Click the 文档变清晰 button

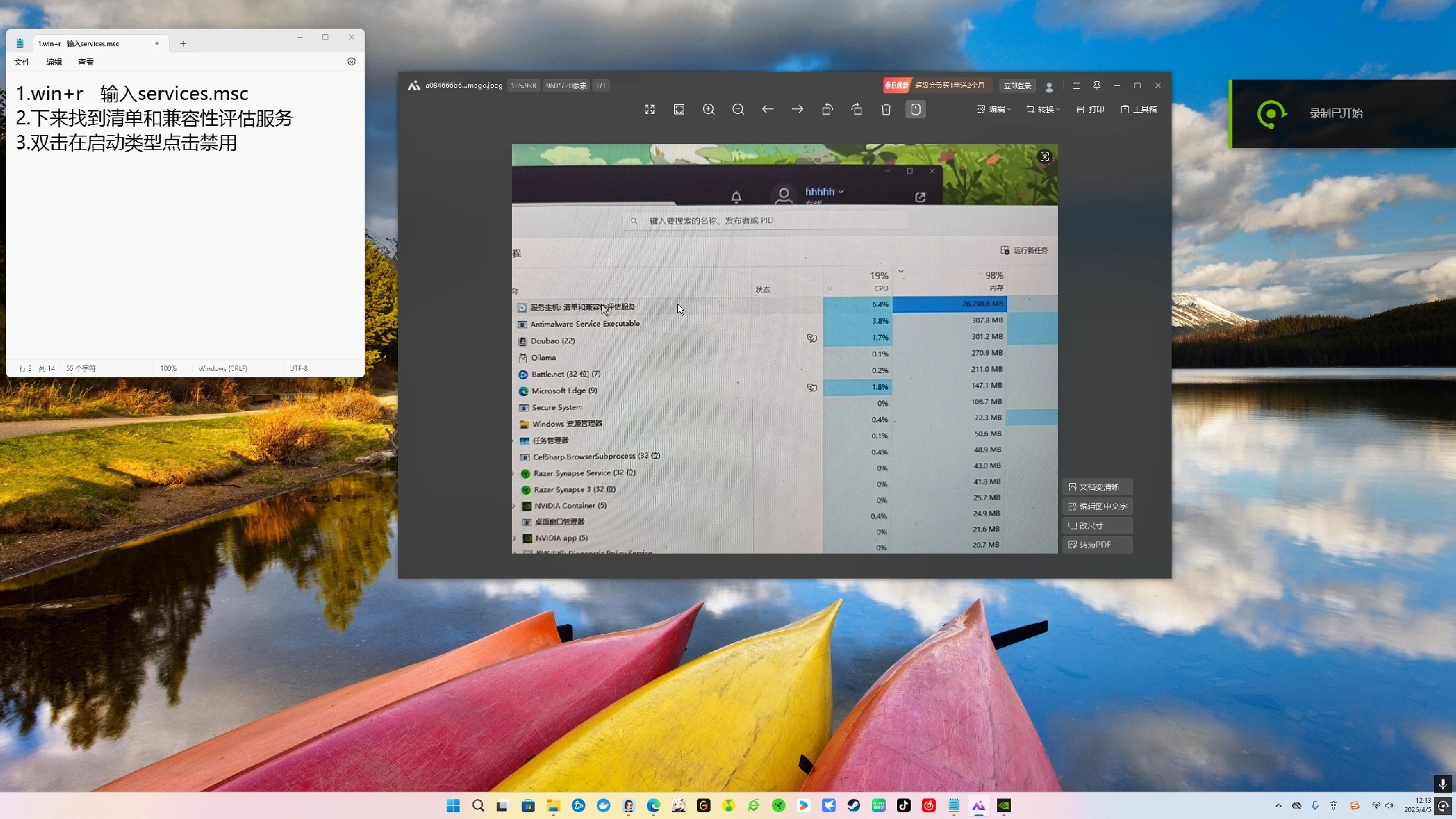pyautogui.click(x=1097, y=487)
